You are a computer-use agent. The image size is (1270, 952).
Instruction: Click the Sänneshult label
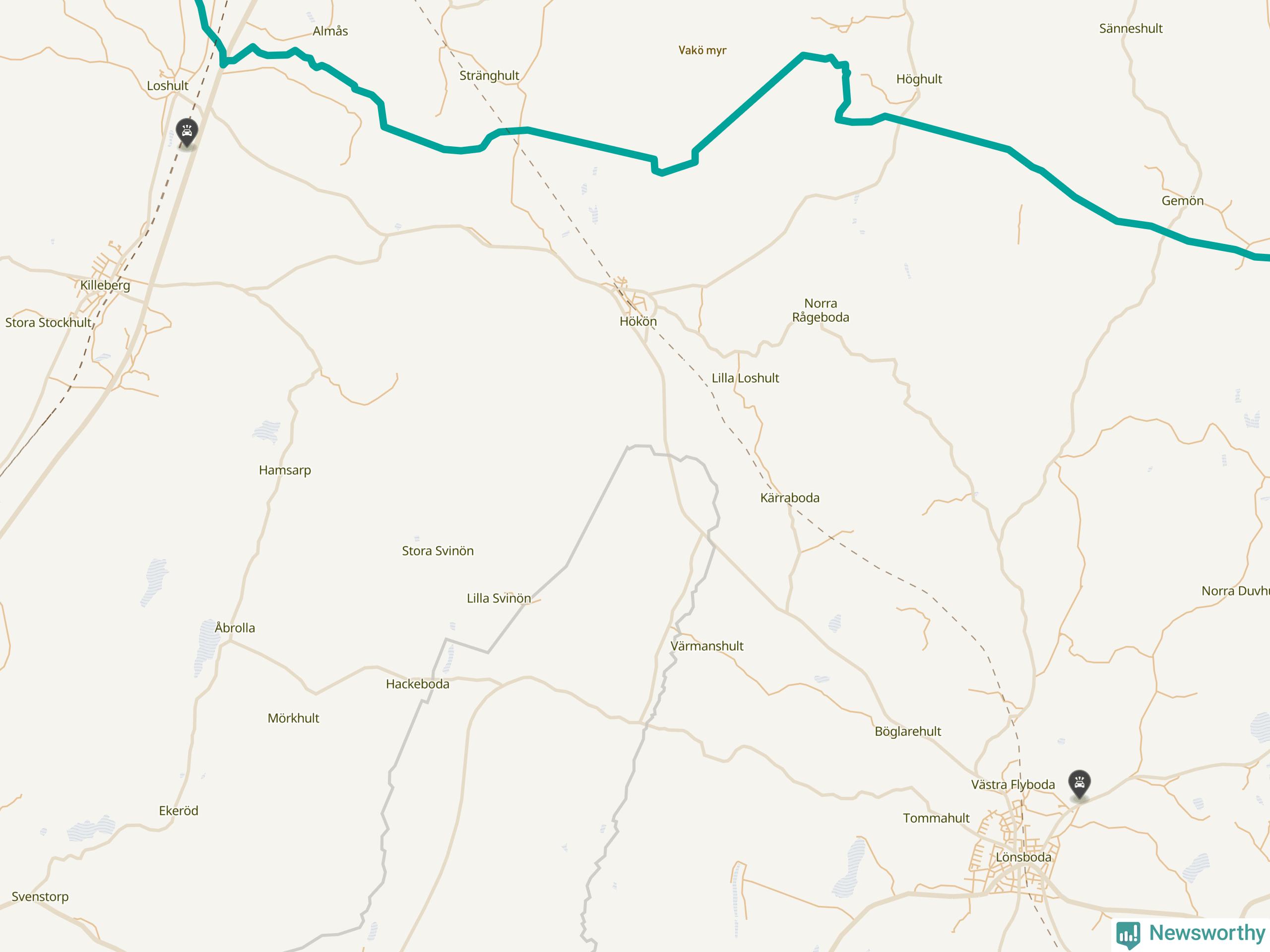(1131, 29)
